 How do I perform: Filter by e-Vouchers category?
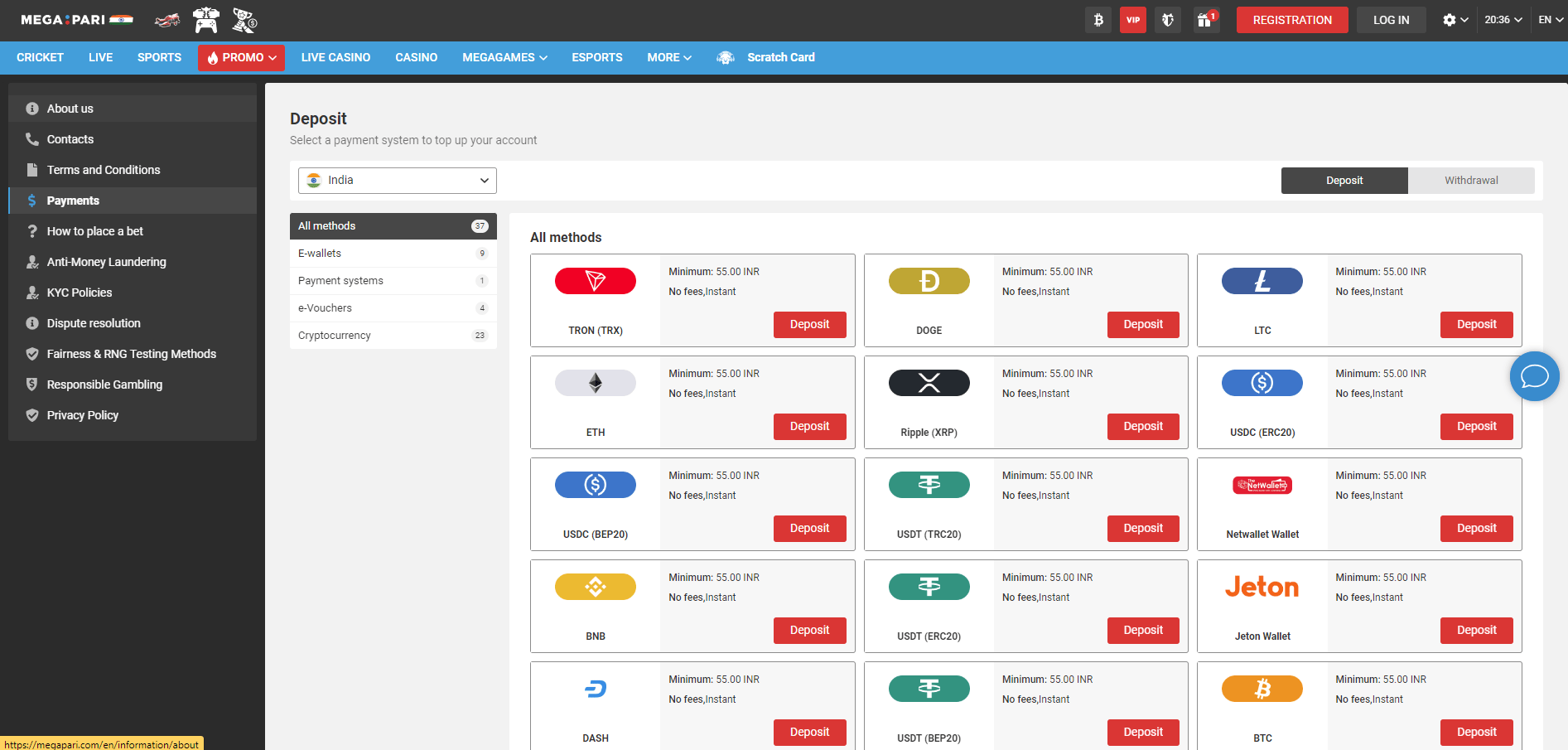(x=393, y=308)
